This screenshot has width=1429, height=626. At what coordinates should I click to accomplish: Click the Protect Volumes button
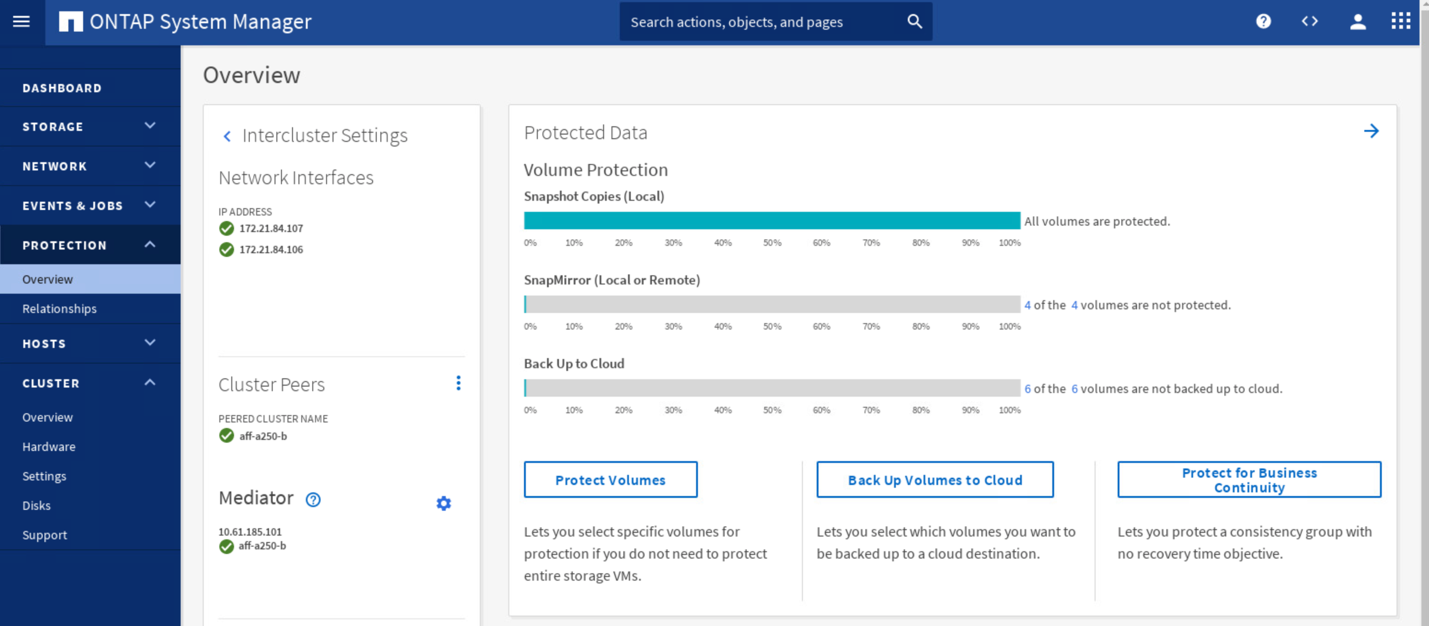pos(610,480)
